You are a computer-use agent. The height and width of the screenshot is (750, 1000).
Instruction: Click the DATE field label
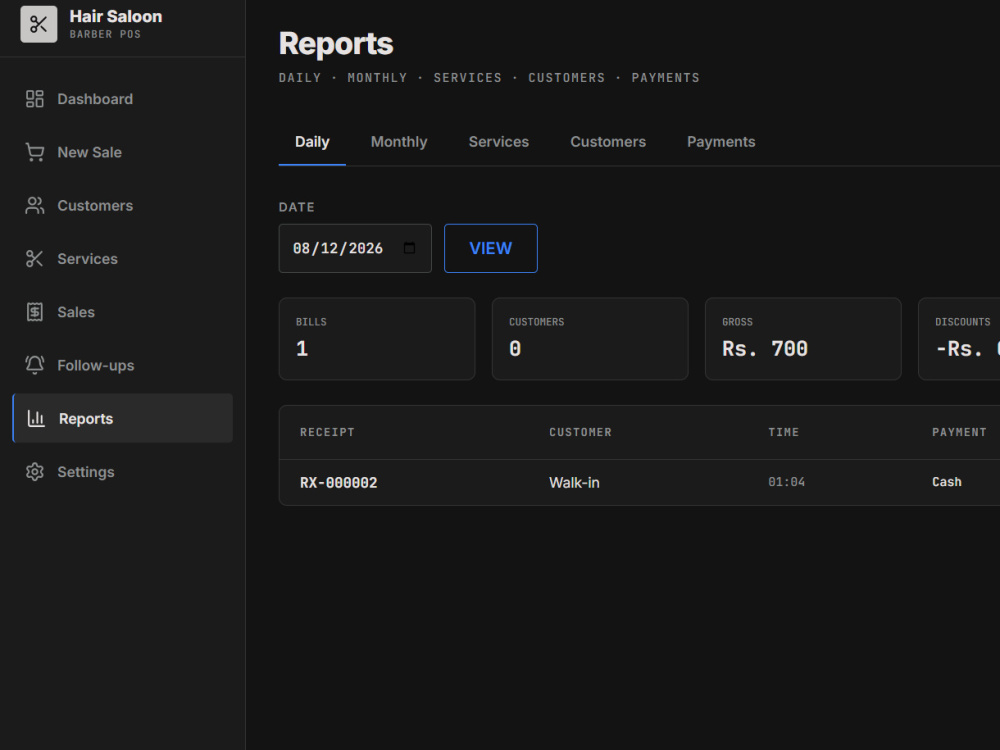tap(297, 207)
